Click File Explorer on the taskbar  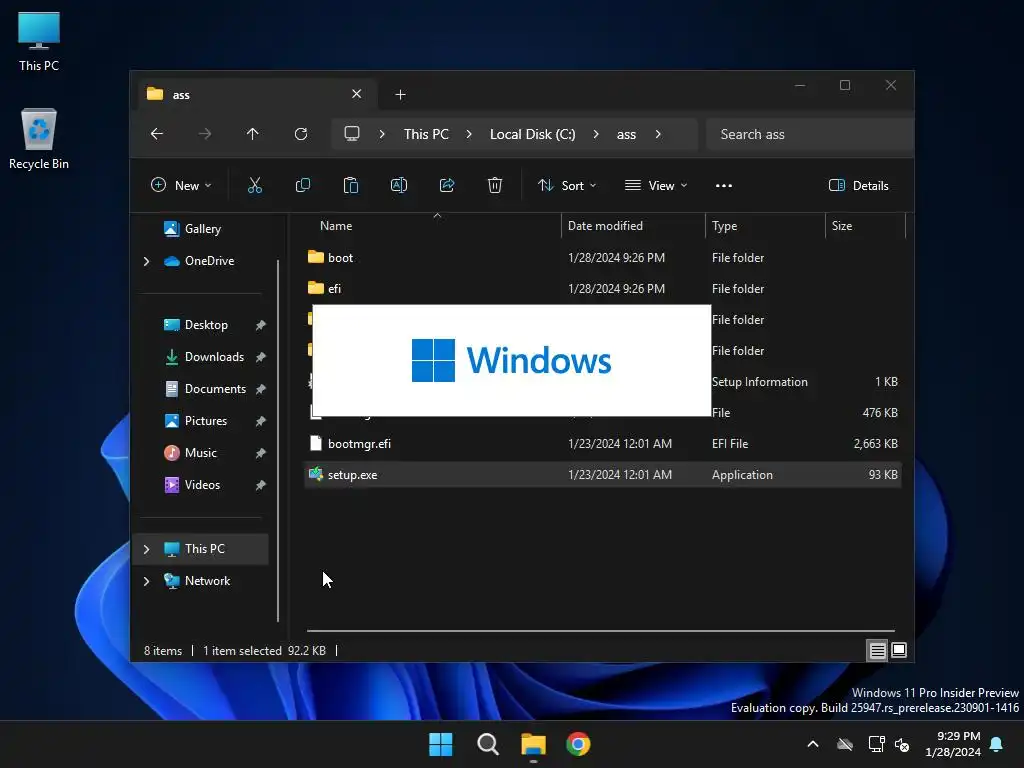pyautogui.click(x=533, y=744)
